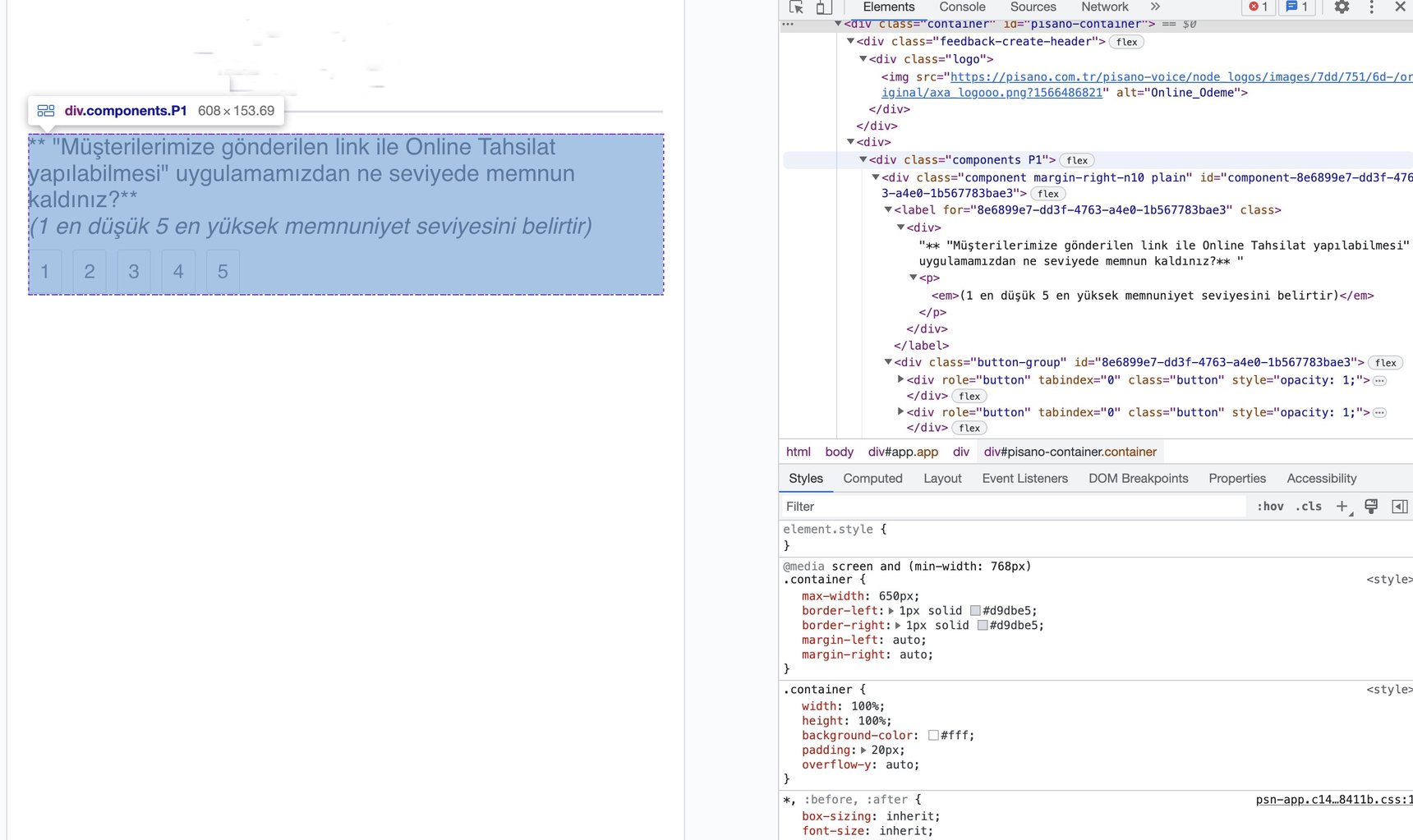Focus the styles Filter input field
1413x840 pixels.
(1012, 507)
